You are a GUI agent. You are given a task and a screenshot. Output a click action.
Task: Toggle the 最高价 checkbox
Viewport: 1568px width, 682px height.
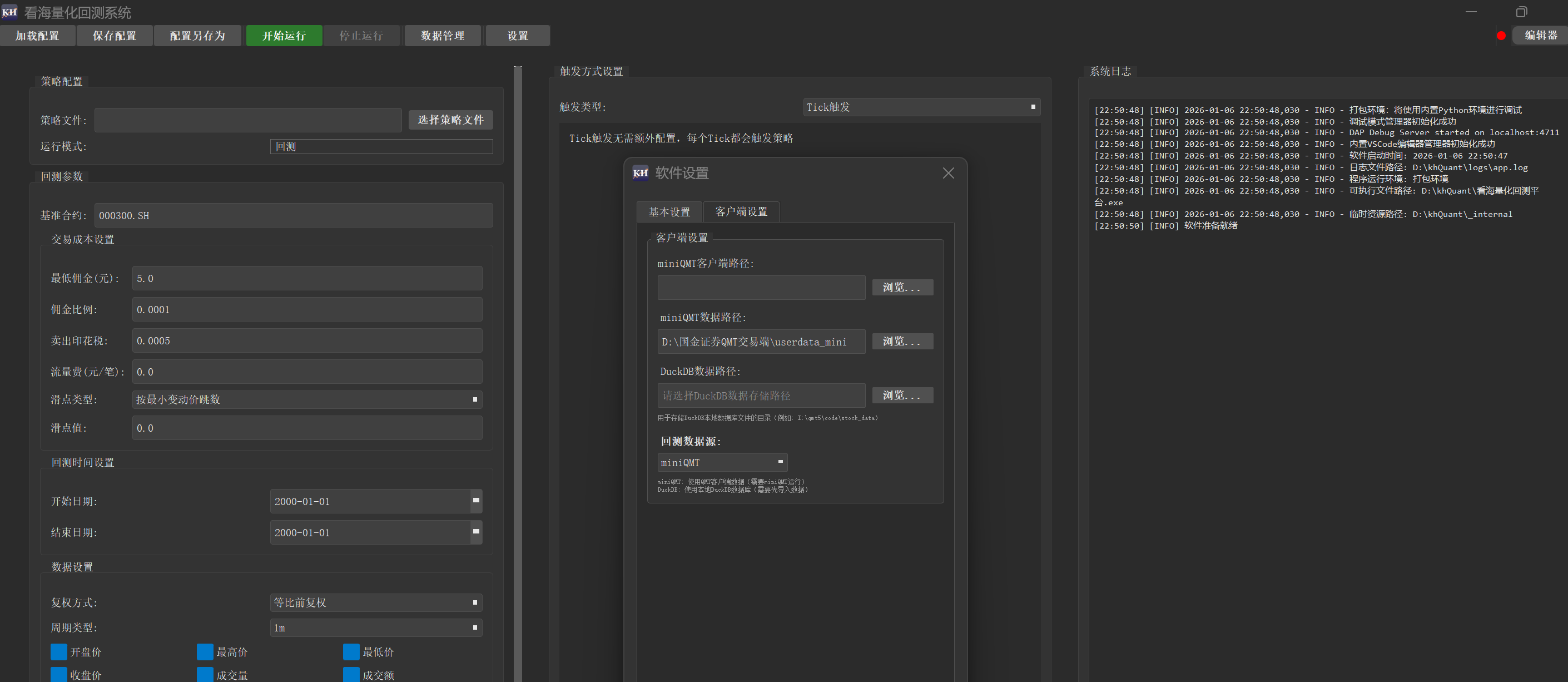pos(205,651)
